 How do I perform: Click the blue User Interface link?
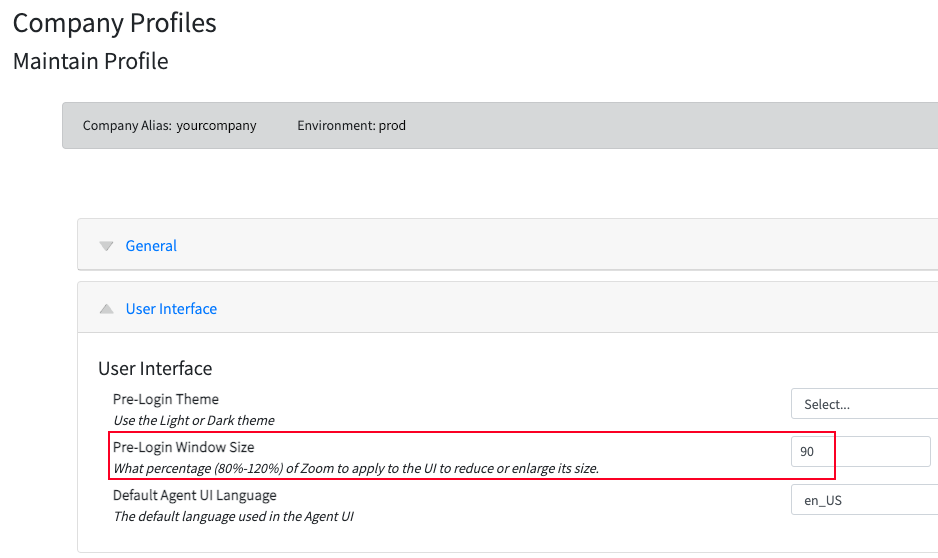tap(171, 309)
